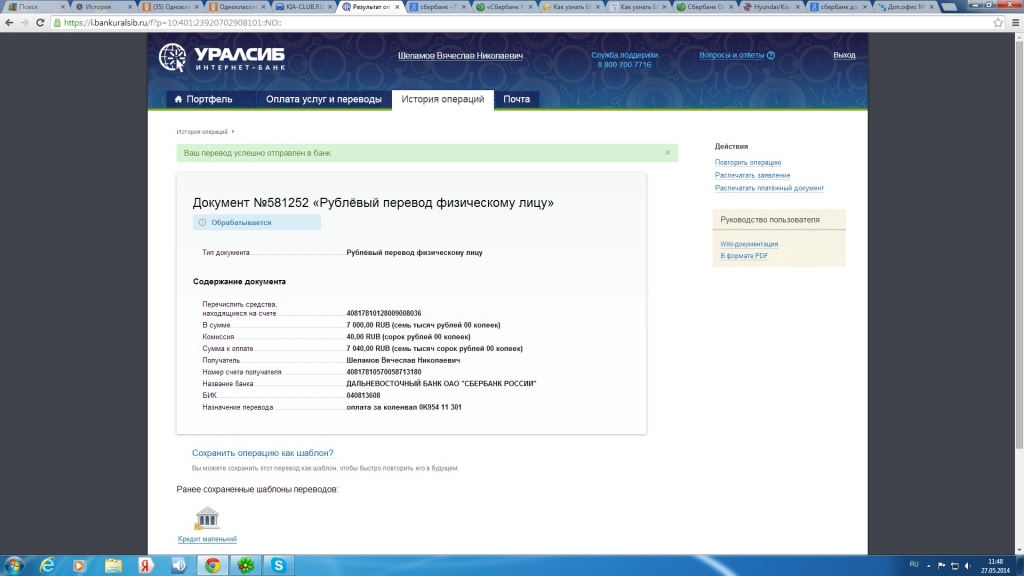Click the browser page reload button
Screen dimensions: 1024x576
[42, 22]
